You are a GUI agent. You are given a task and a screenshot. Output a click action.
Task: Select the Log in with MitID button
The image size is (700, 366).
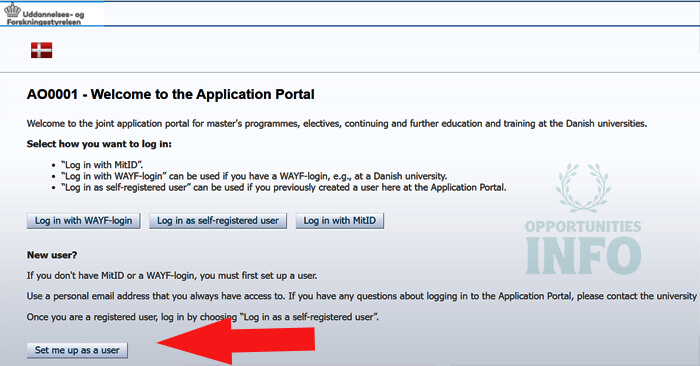(340, 221)
